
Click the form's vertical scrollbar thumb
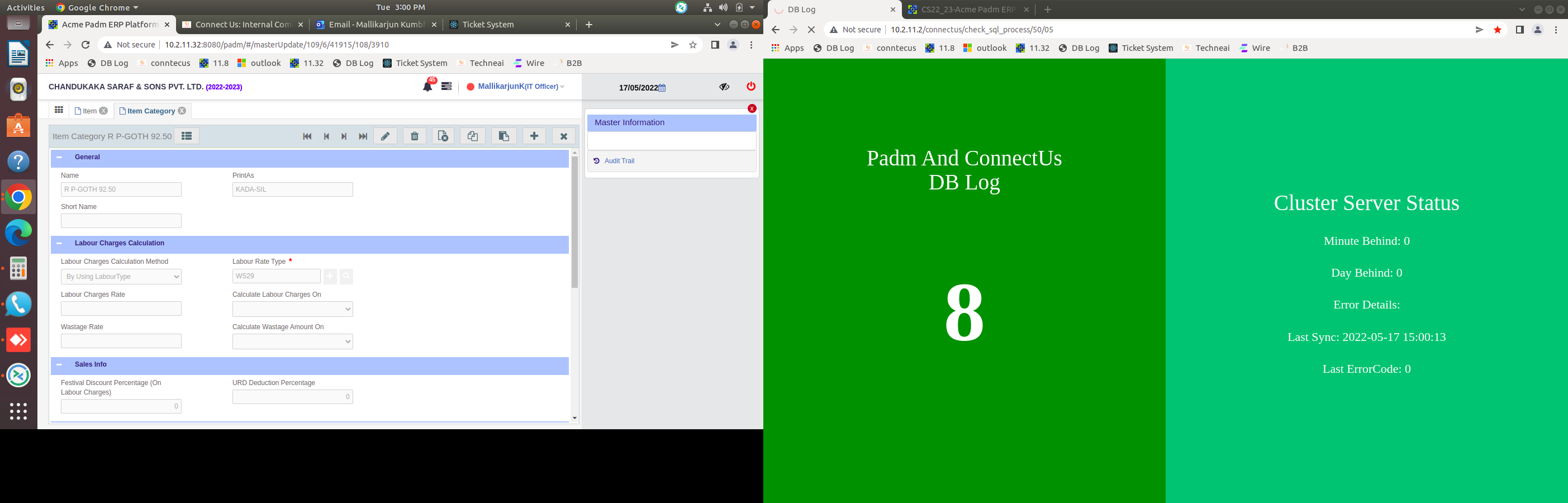(574, 222)
